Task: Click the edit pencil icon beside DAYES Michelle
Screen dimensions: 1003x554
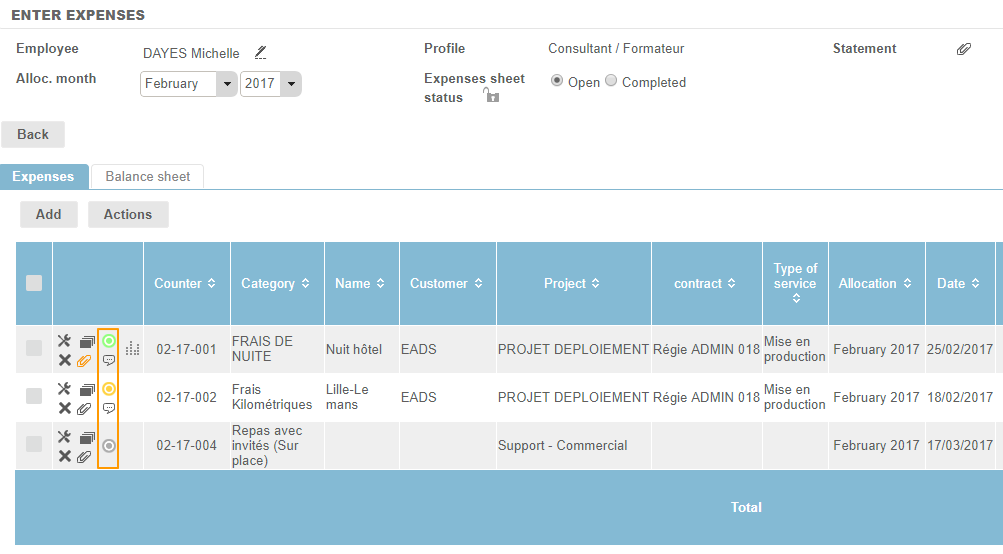Action: click(x=260, y=52)
